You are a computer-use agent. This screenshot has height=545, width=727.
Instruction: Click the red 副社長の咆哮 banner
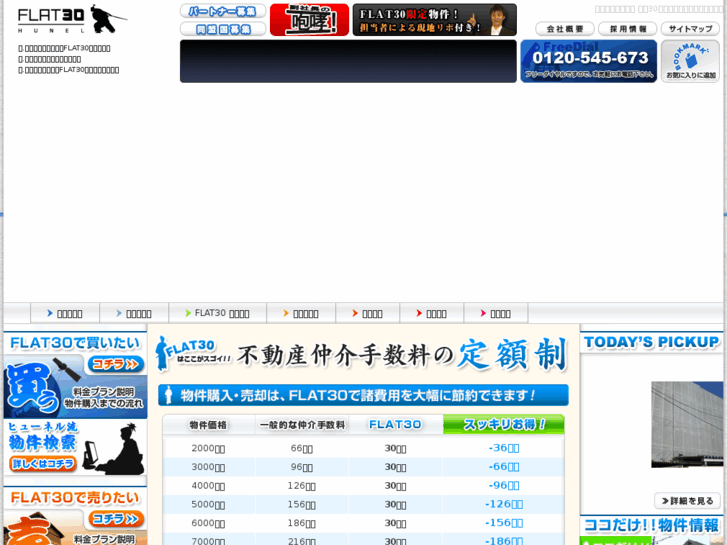click(309, 20)
